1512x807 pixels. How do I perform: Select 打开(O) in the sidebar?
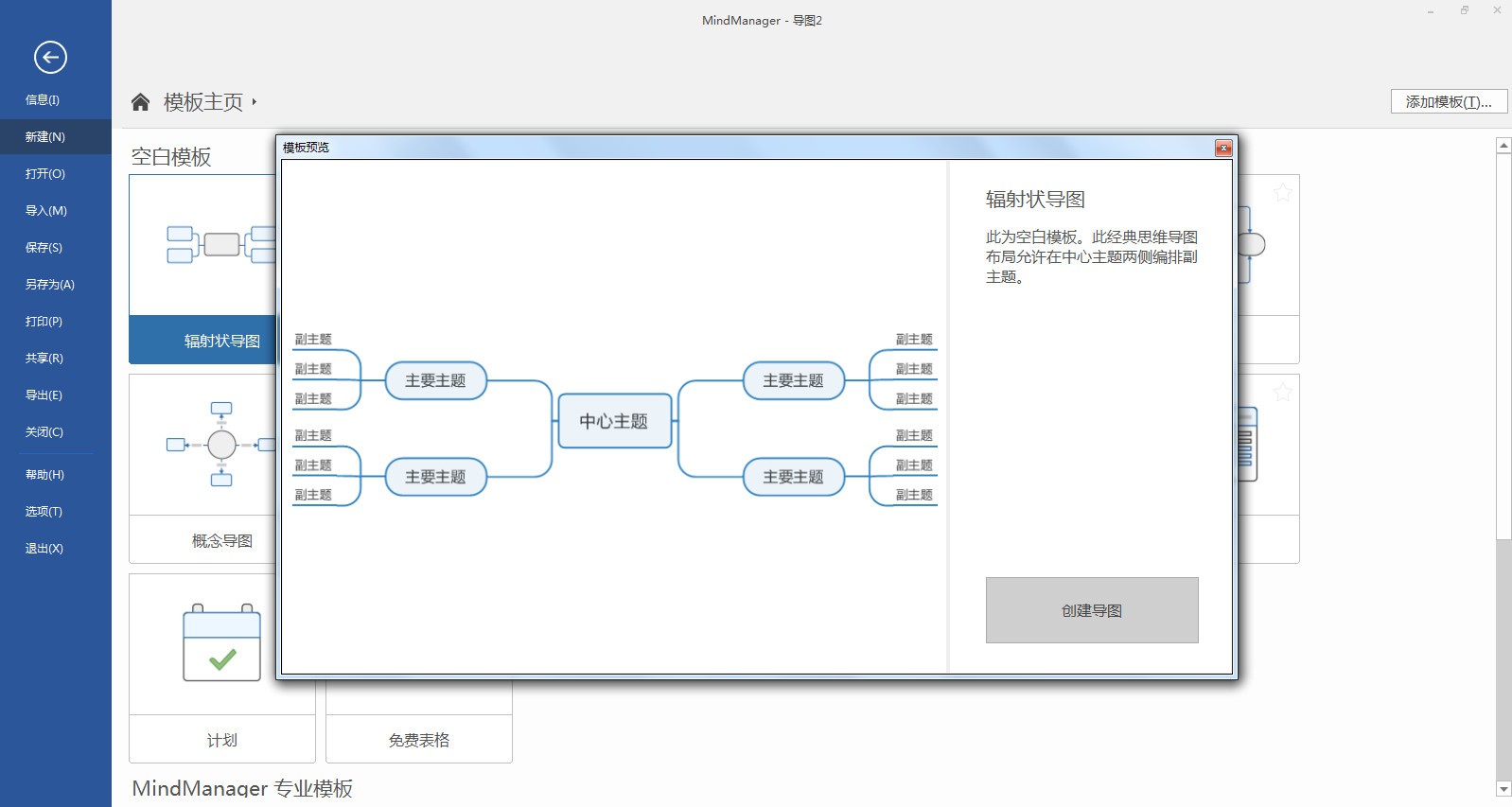(45, 174)
